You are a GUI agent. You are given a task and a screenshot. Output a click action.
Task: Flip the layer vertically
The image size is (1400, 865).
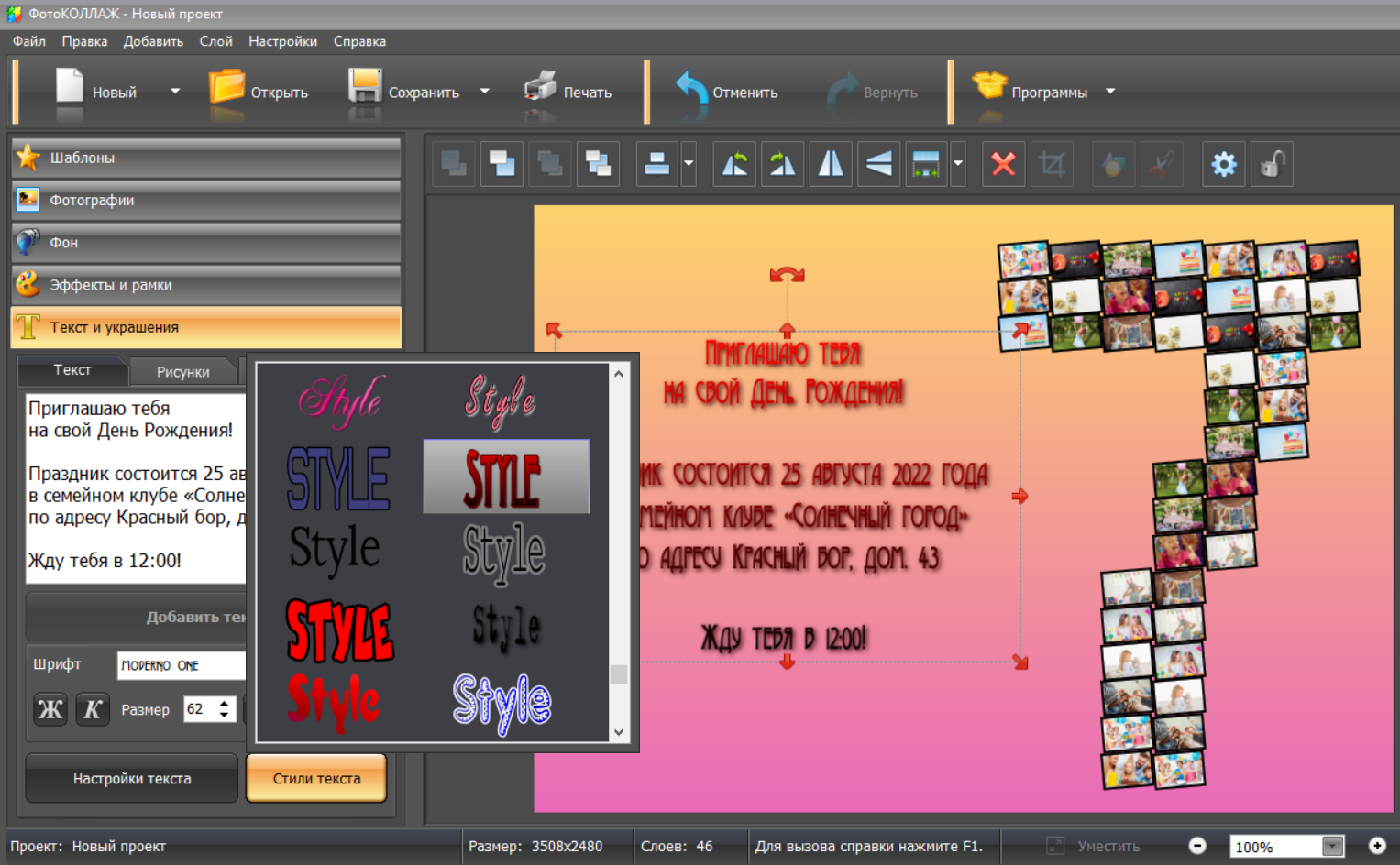[878, 165]
